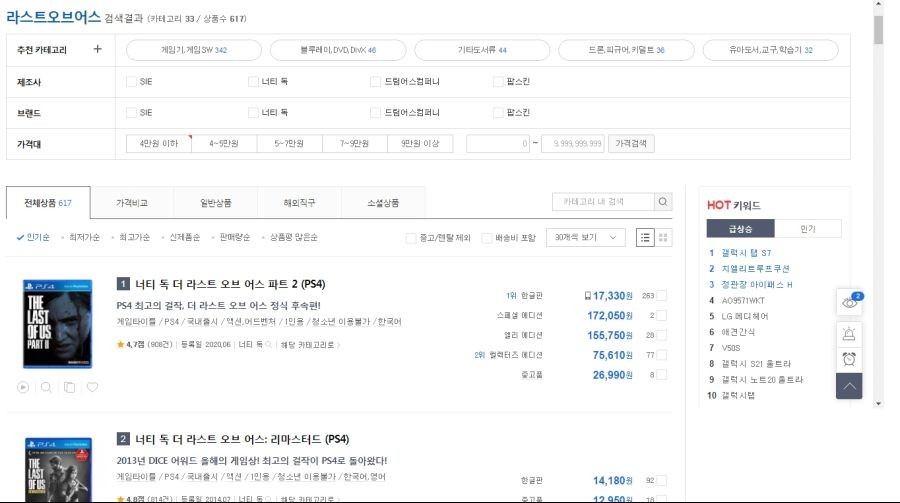Open hot keyword 갤럭시 S21 울트라
This screenshot has width=900, height=503.
(756, 363)
